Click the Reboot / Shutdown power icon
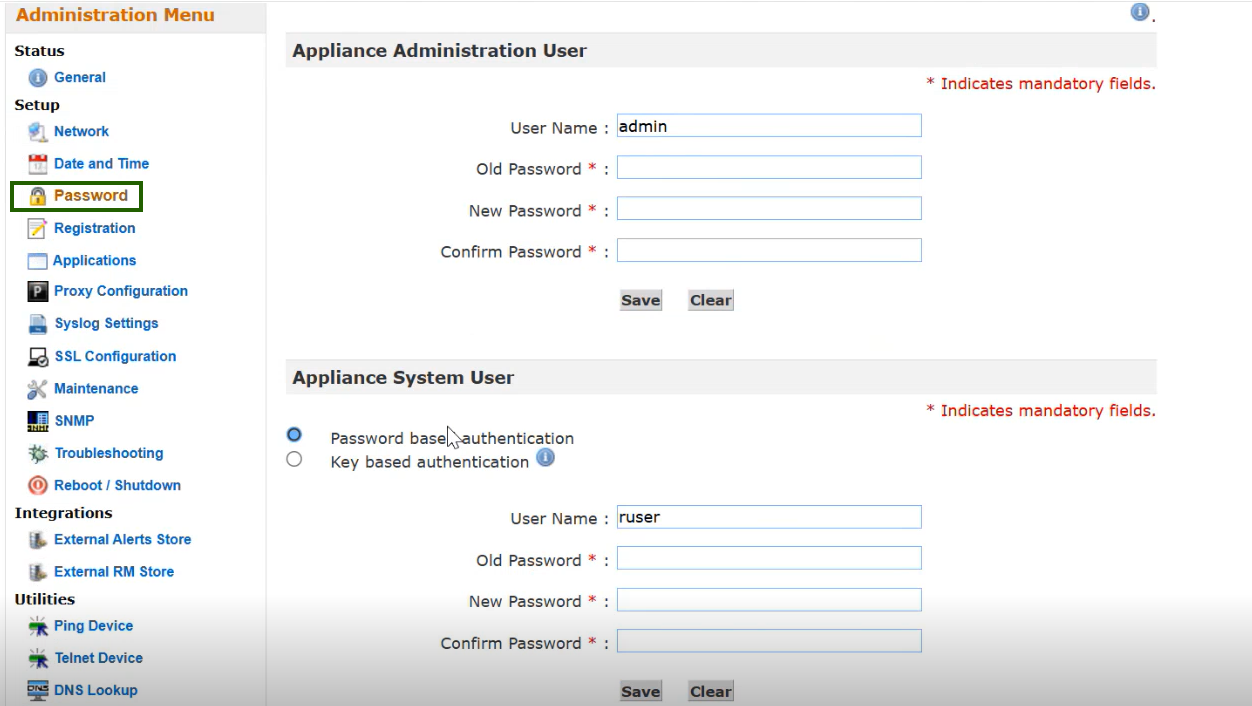The image size is (1252, 706). pyautogui.click(x=38, y=486)
